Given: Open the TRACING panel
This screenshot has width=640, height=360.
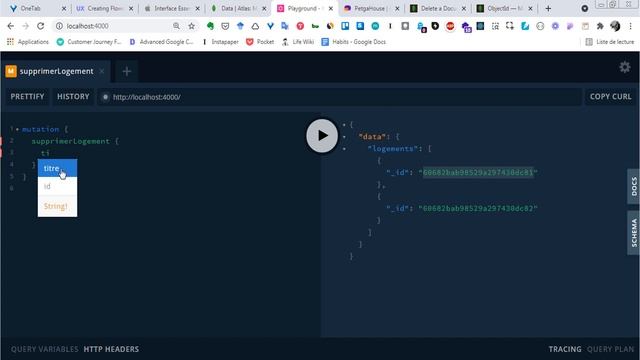Looking at the screenshot, I should [564, 349].
